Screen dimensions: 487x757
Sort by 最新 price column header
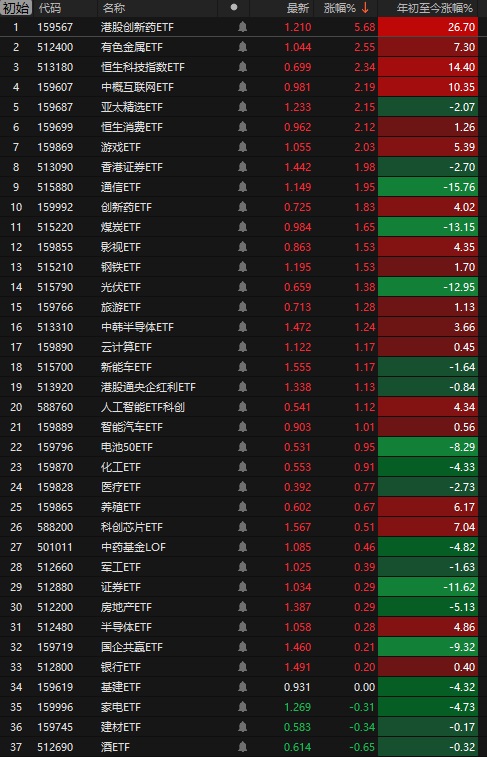coord(297,8)
